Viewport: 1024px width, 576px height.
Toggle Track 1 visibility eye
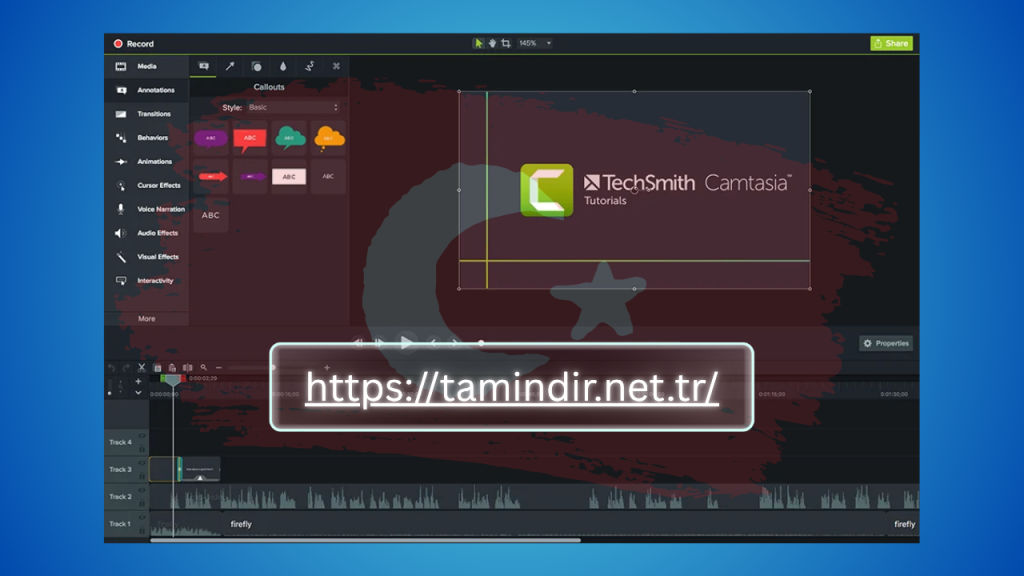[142, 518]
